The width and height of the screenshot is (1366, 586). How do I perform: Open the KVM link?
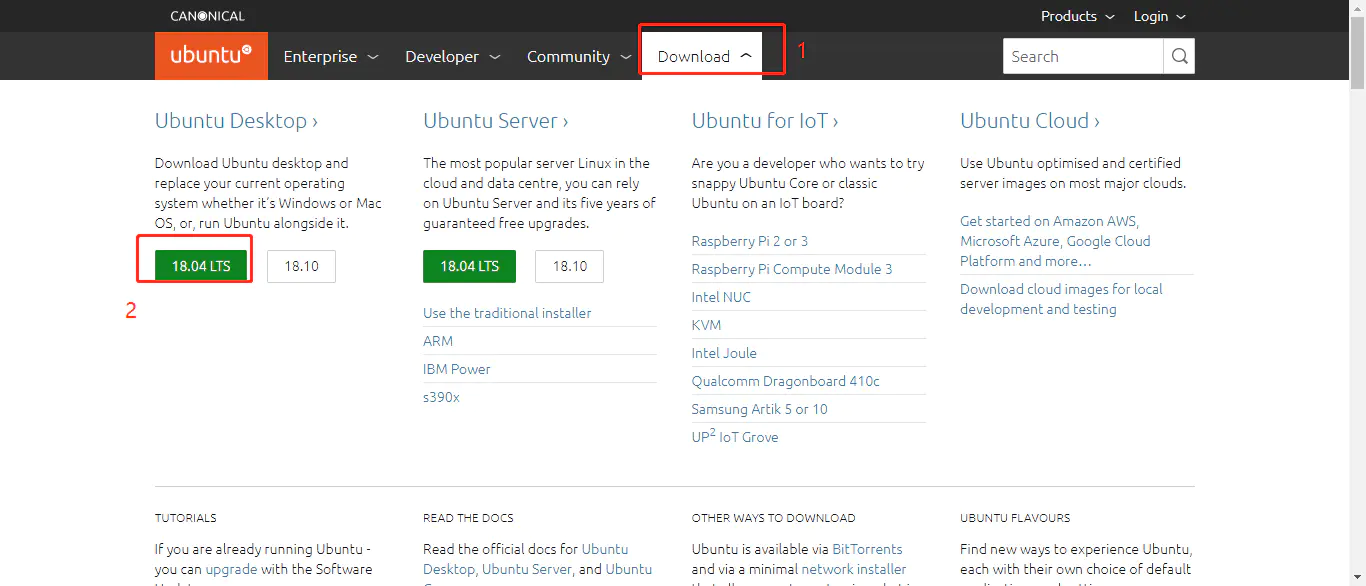[x=706, y=325]
